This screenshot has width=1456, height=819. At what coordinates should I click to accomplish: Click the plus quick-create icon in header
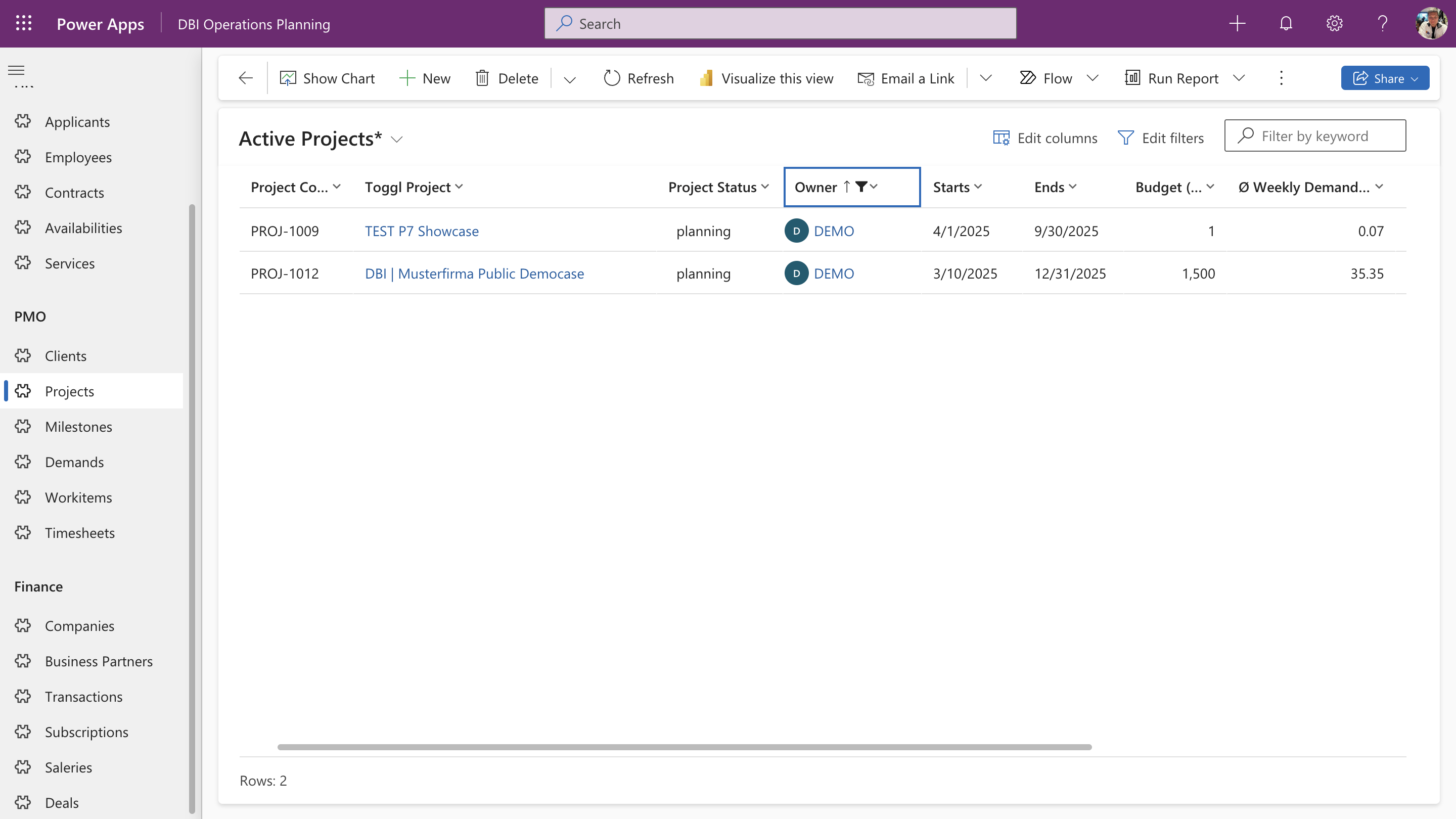tap(1237, 24)
